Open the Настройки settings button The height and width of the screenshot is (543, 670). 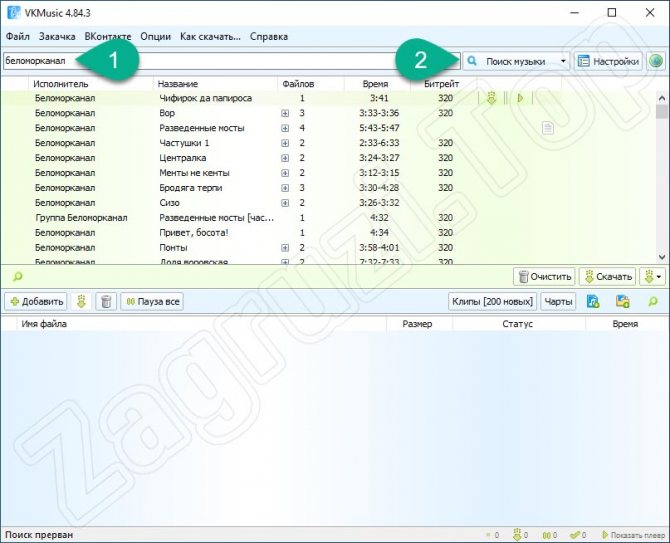(608, 62)
